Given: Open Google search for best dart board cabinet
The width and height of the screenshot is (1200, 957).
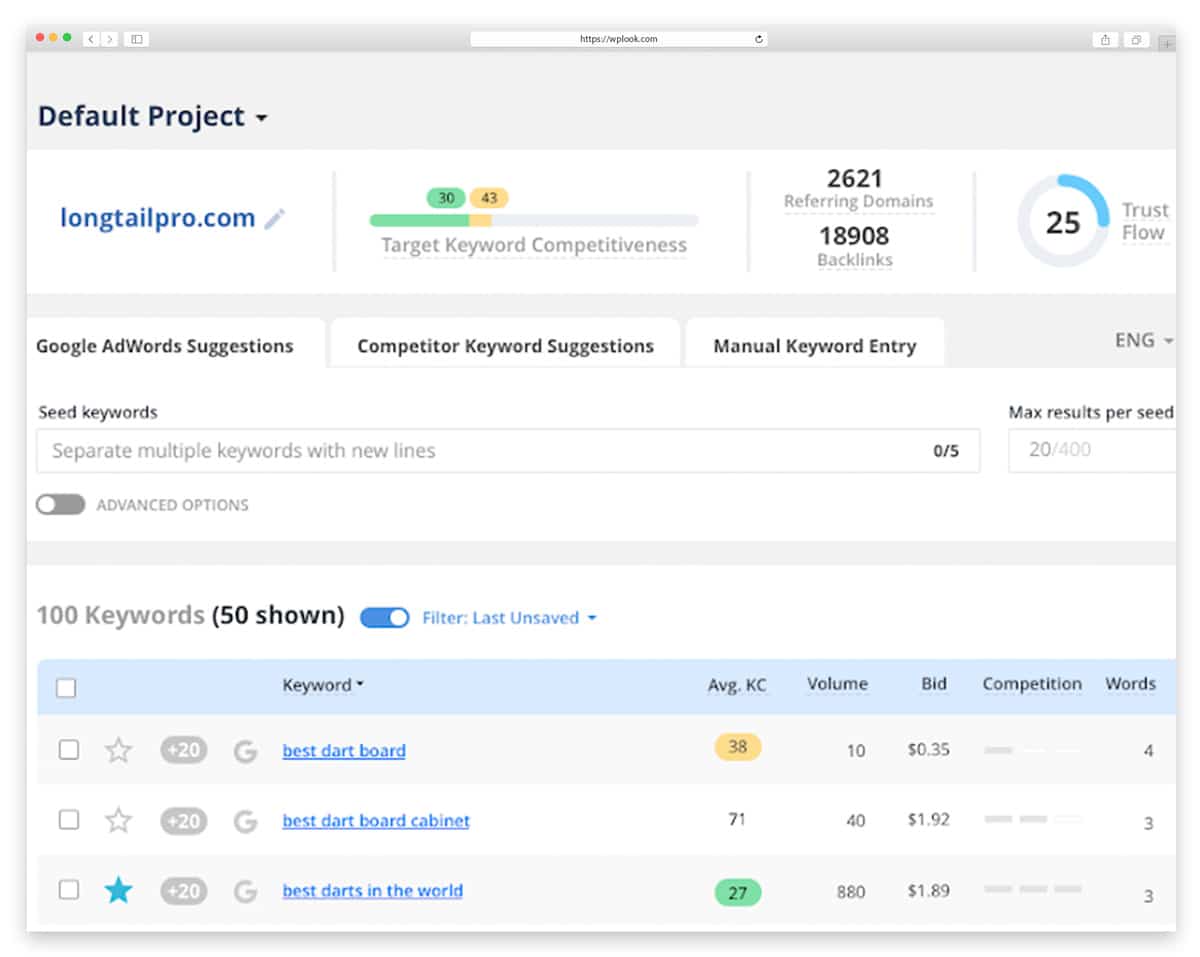Looking at the screenshot, I should click(x=245, y=822).
